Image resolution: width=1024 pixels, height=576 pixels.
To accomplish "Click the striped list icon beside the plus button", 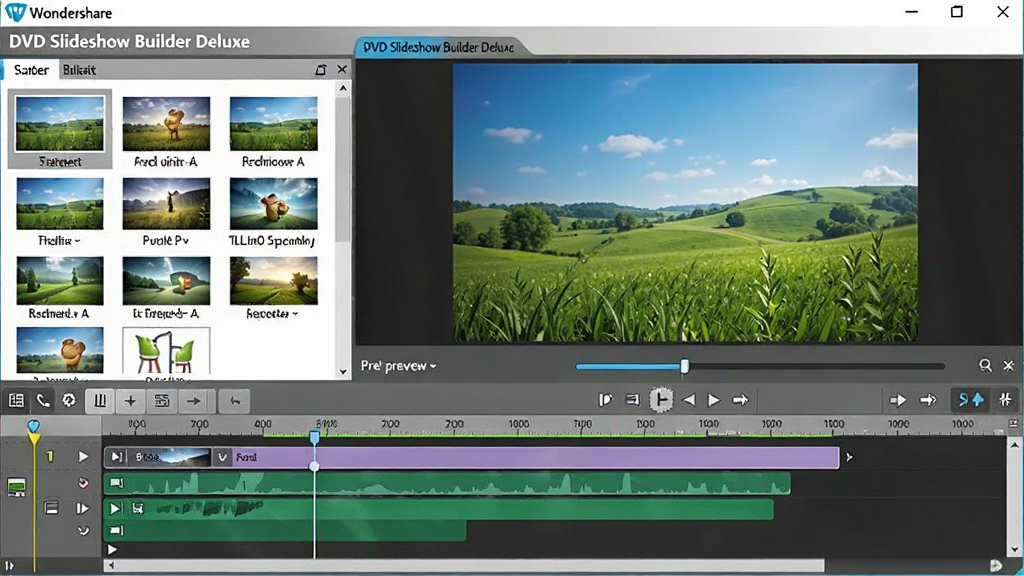I will [161, 401].
